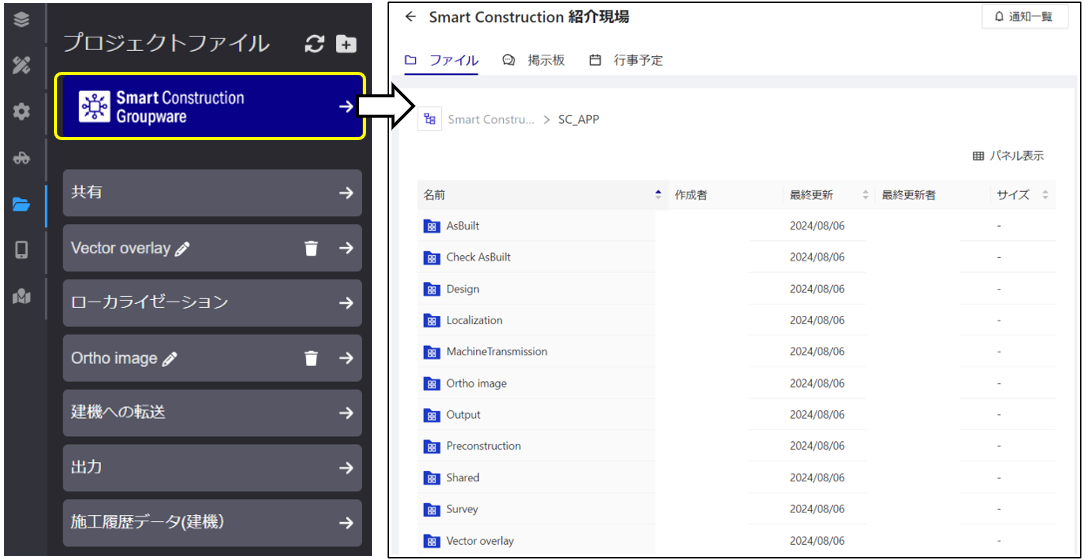Image resolution: width=1088 pixels, height=560 pixels.
Task: Rename Ortho image with pencil icon
Action: click(169, 359)
